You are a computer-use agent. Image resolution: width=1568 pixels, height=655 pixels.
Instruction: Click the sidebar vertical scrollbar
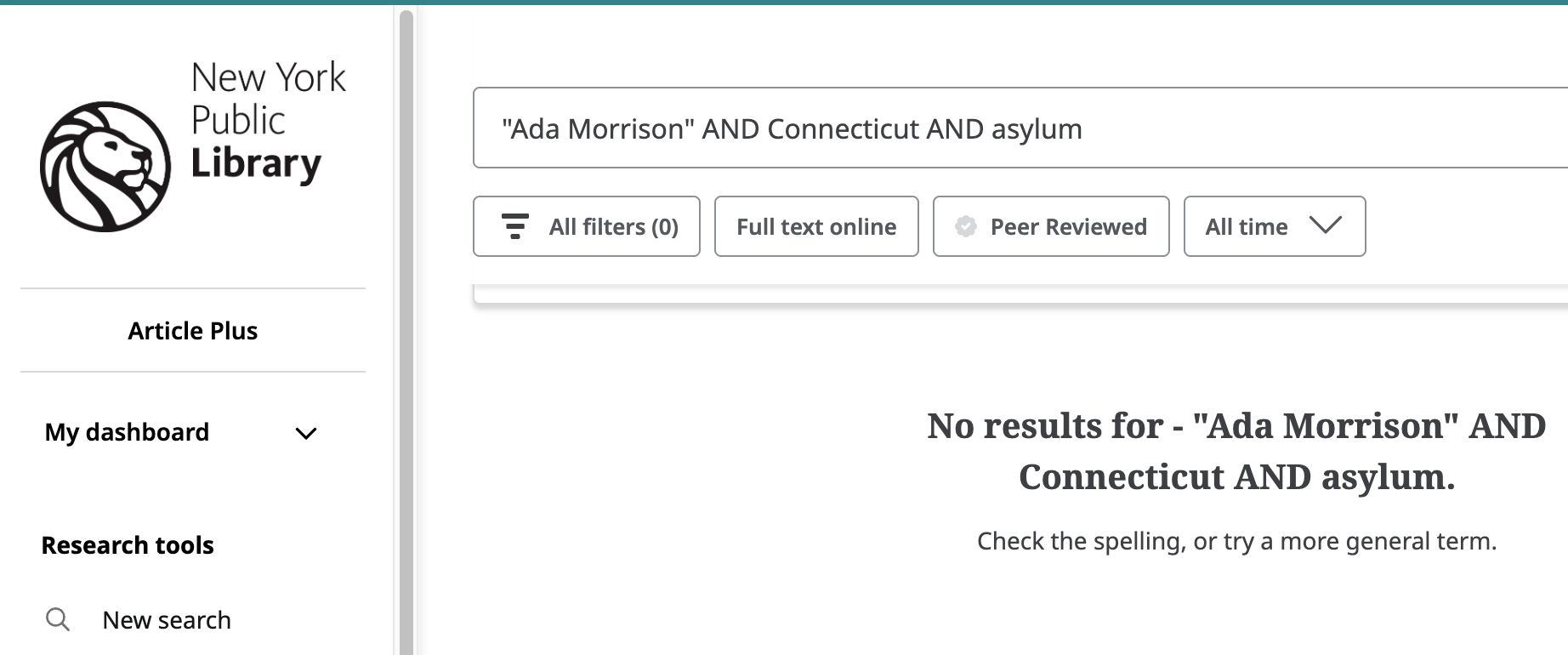pos(406,340)
